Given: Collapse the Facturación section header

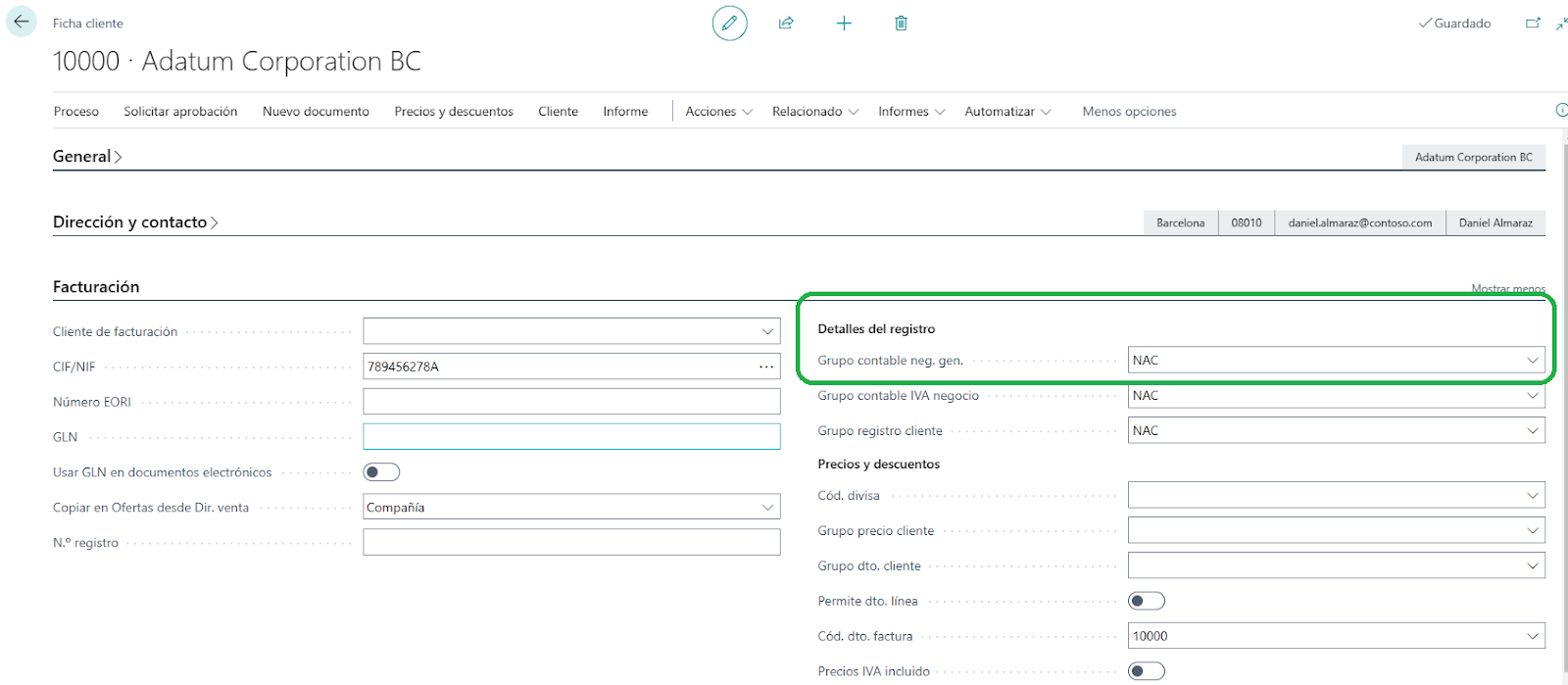Looking at the screenshot, I should [x=96, y=287].
